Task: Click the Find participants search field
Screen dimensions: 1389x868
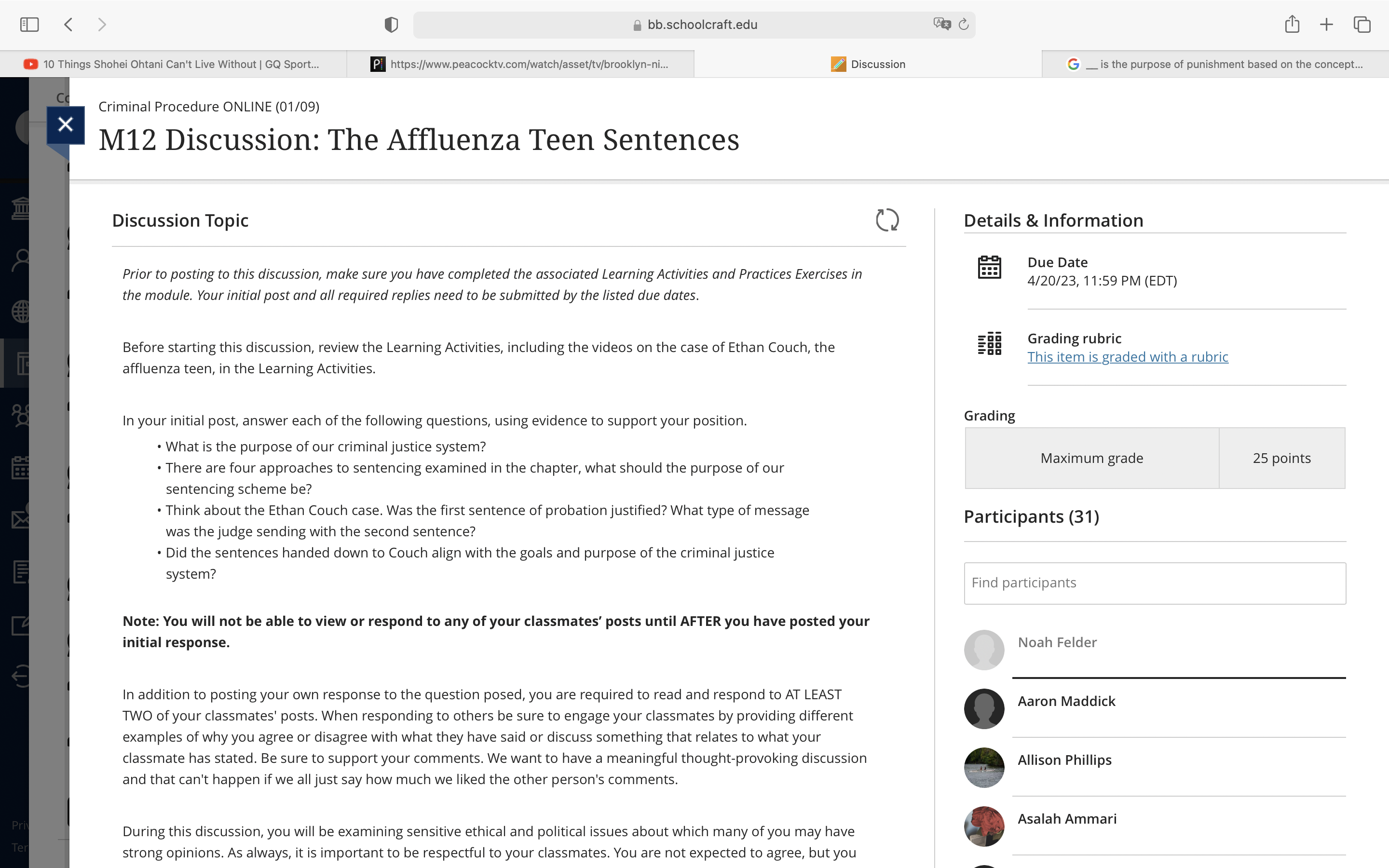Action: (x=1155, y=583)
